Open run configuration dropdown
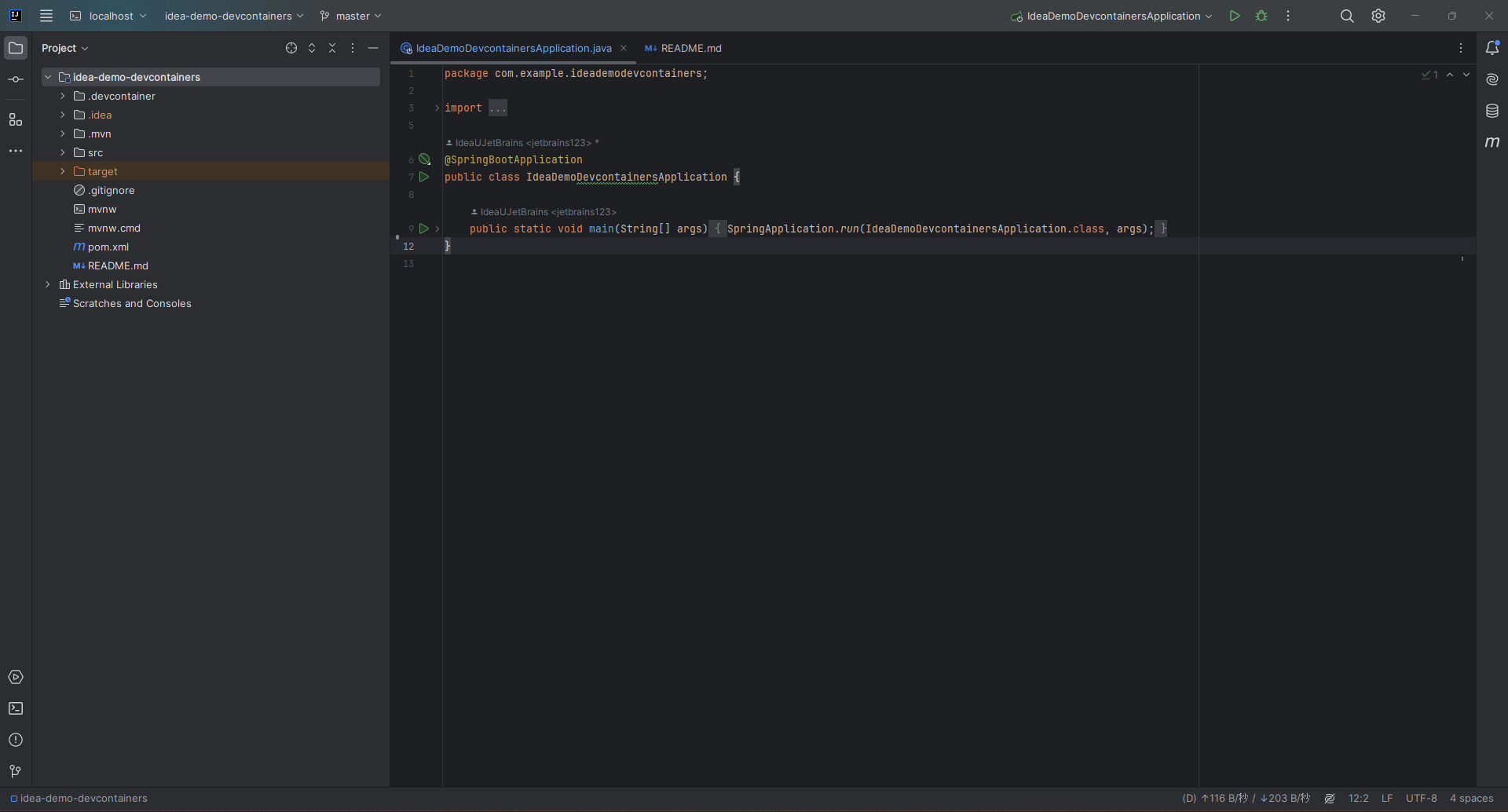This screenshot has height=812, width=1508. pyautogui.click(x=1111, y=16)
